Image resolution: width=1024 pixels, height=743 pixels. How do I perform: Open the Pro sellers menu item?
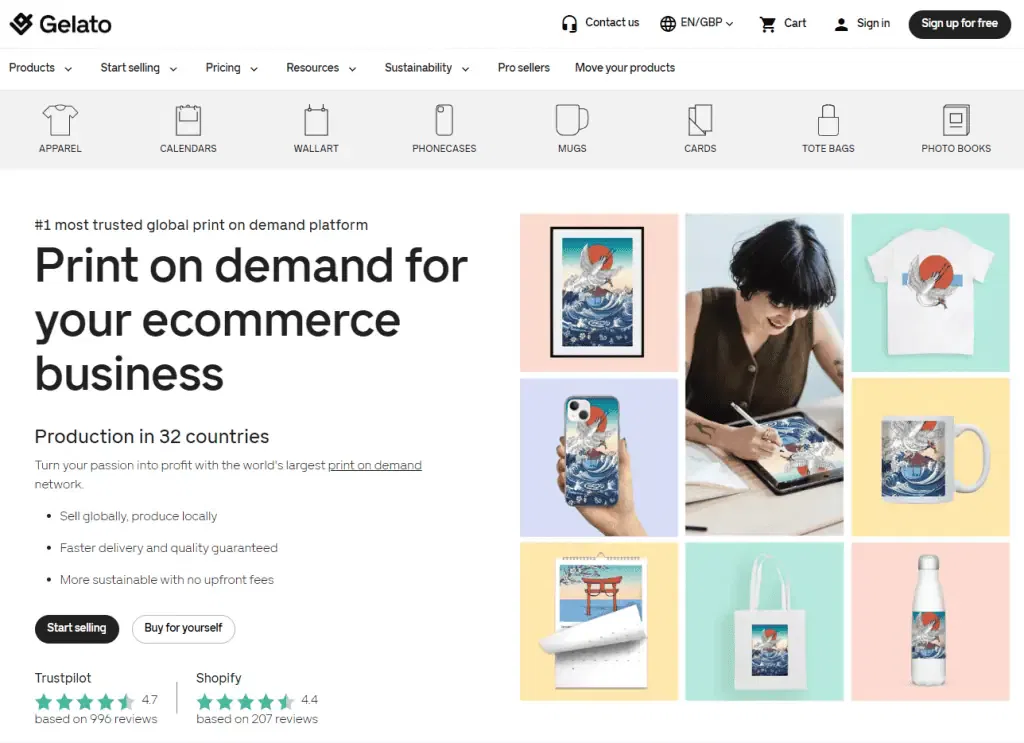tap(523, 68)
